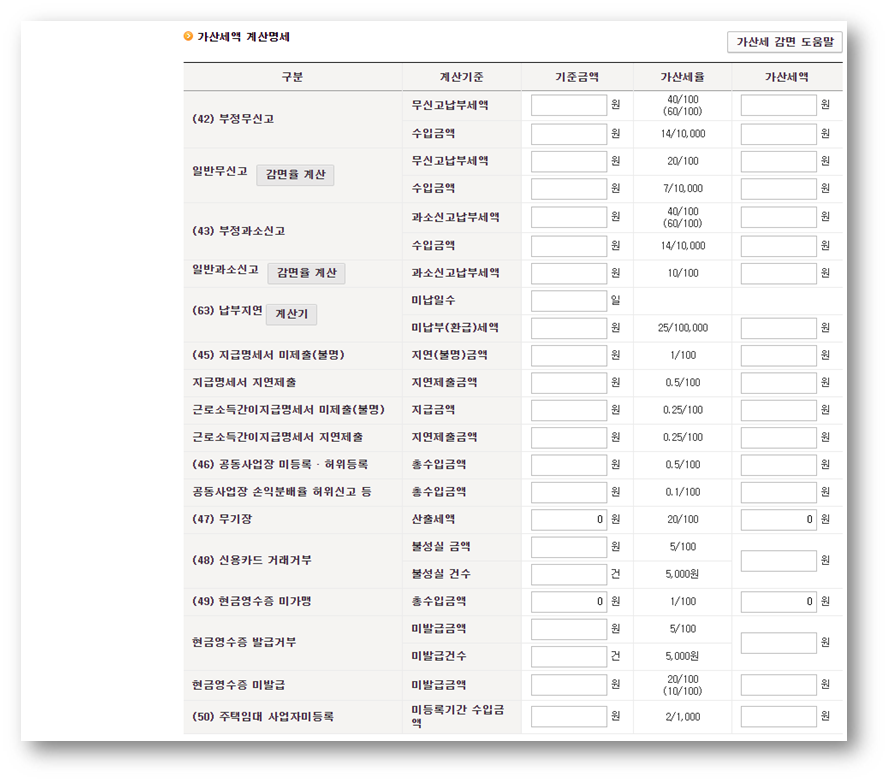Focus 가산세액 field for 근로소득간이지급명세서 미제출(불명)
This screenshot has height=783, width=889.
(x=778, y=410)
